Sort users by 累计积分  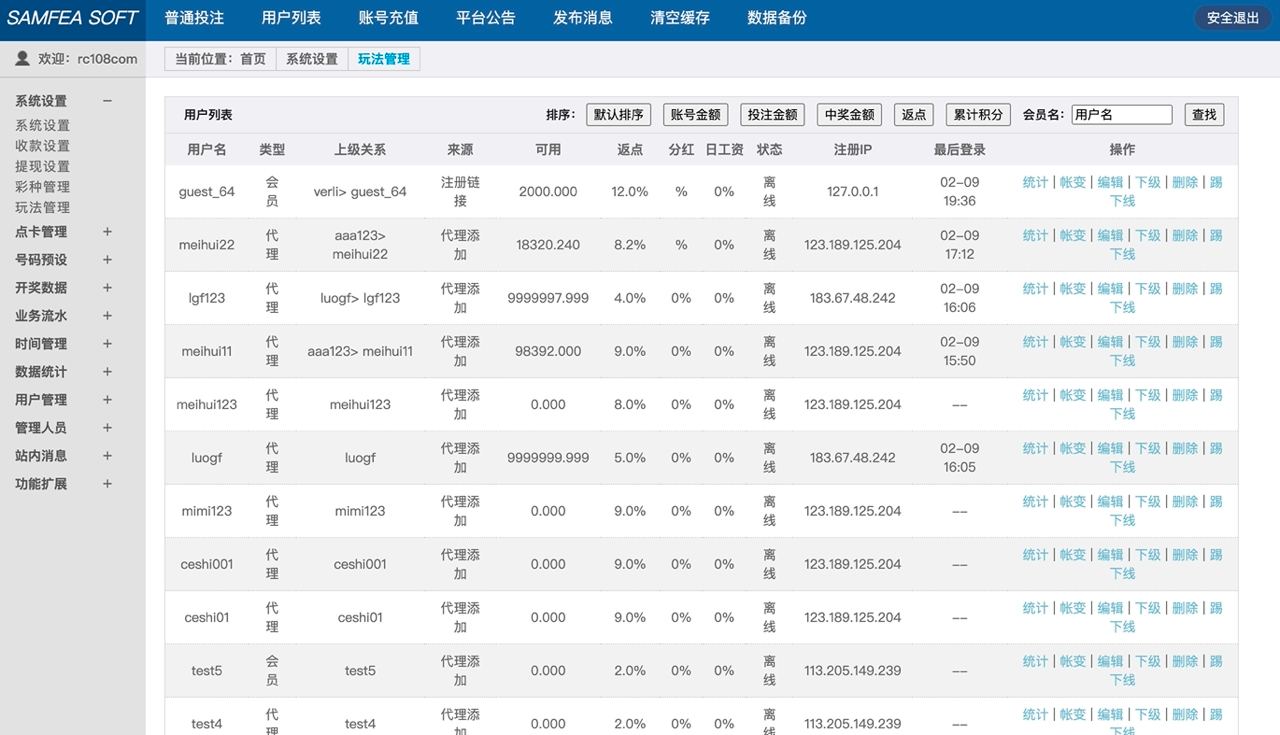point(978,115)
